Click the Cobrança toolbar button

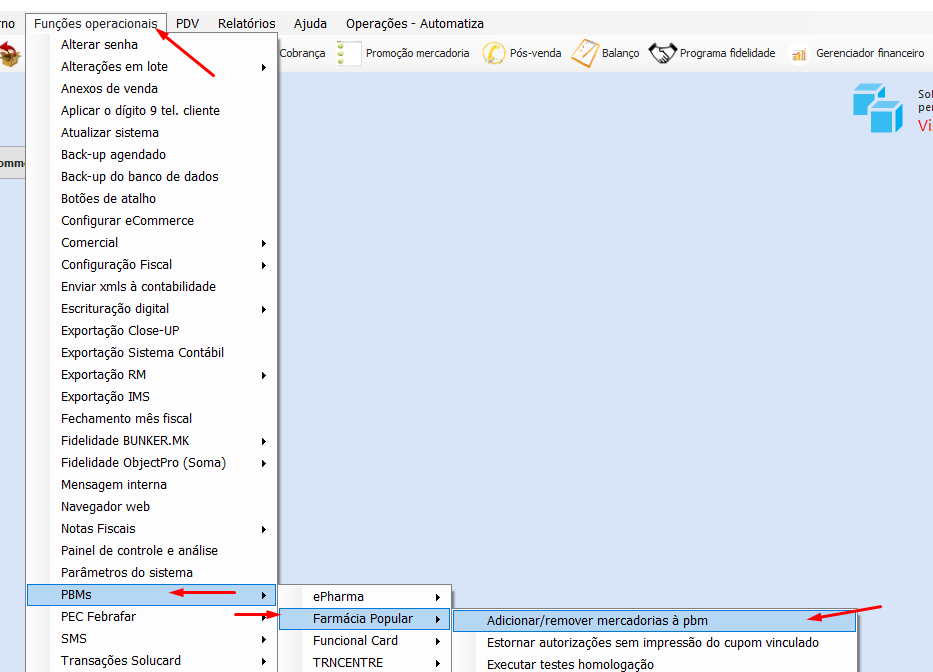302,54
